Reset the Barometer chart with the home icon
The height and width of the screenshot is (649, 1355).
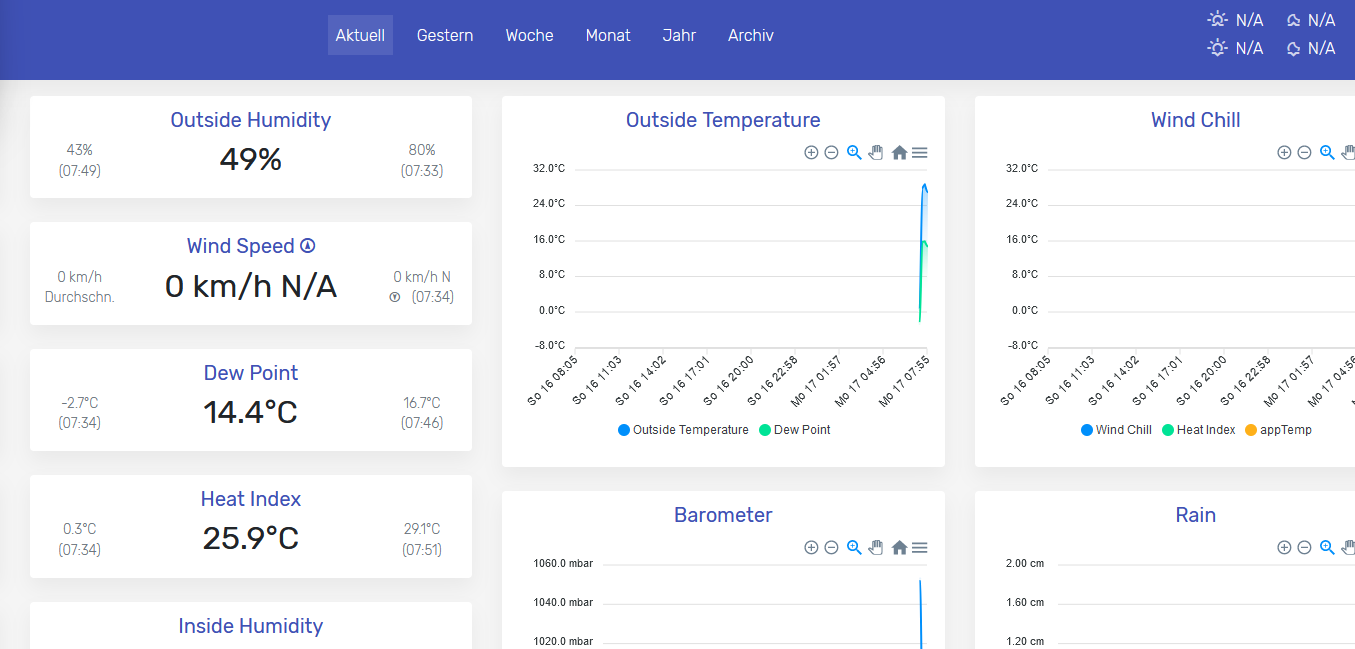pos(899,547)
